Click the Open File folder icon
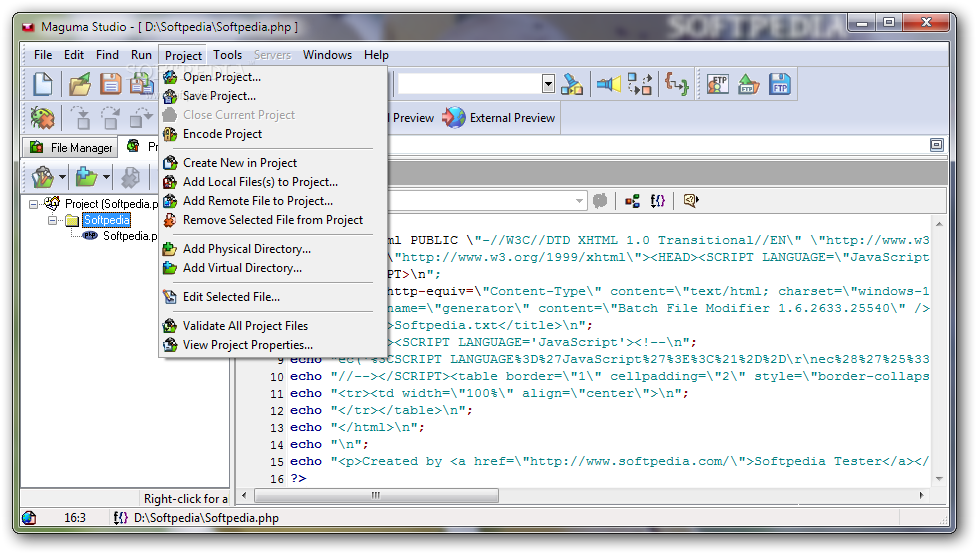The image size is (977, 554). tap(80, 84)
